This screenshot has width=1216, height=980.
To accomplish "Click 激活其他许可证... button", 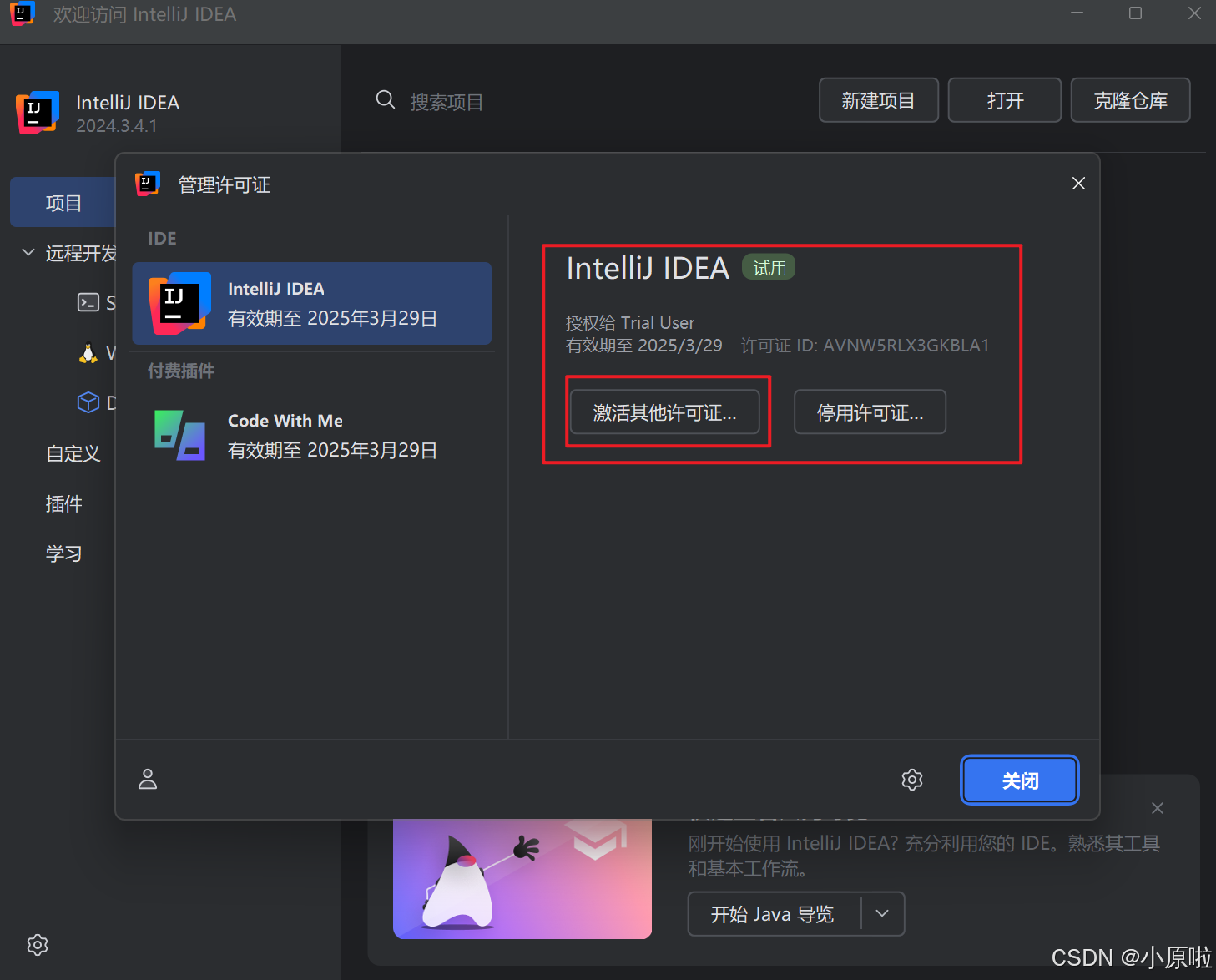I will (665, 412).
